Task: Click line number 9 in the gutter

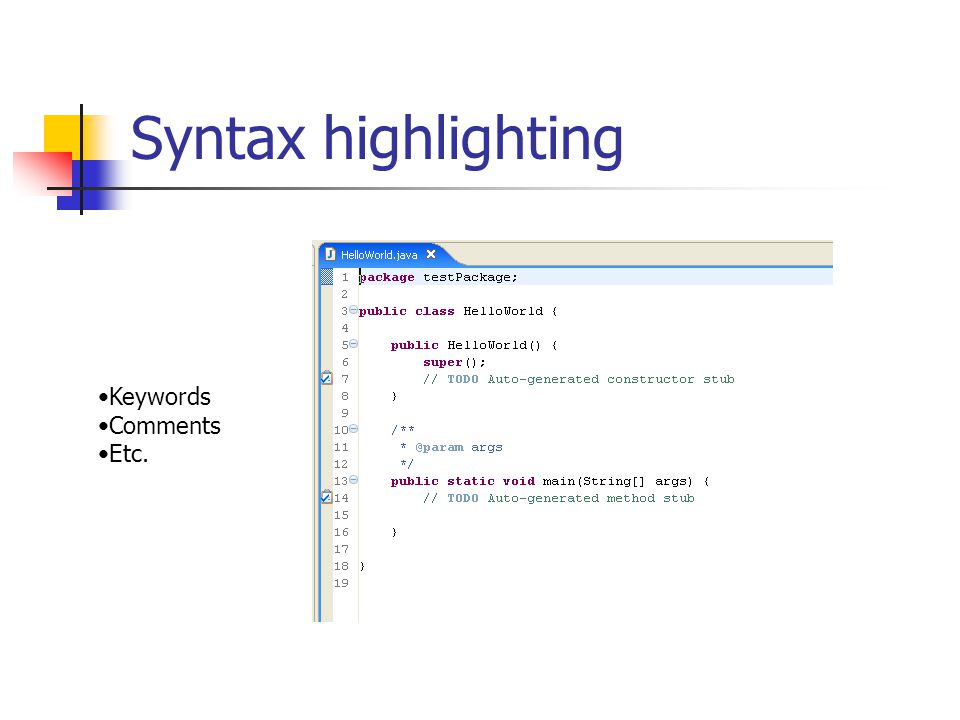Action: click(x=345, y=413)
